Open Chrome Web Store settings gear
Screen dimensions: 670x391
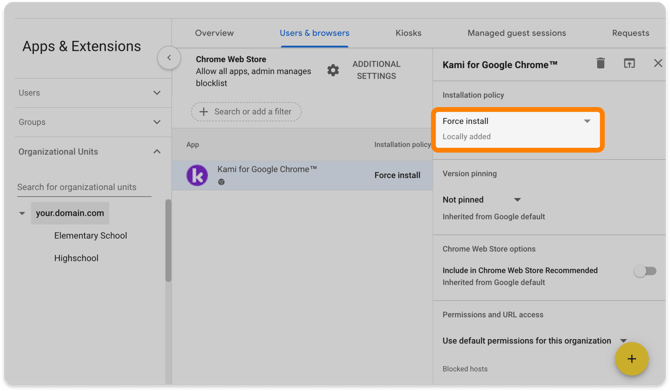pyautogui.click(x=333, y=70)
